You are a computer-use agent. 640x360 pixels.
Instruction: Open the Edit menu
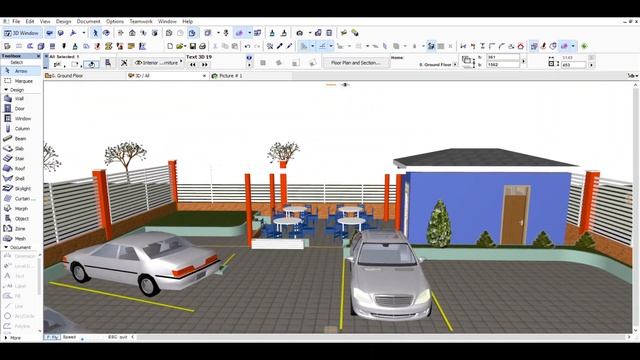30,21
